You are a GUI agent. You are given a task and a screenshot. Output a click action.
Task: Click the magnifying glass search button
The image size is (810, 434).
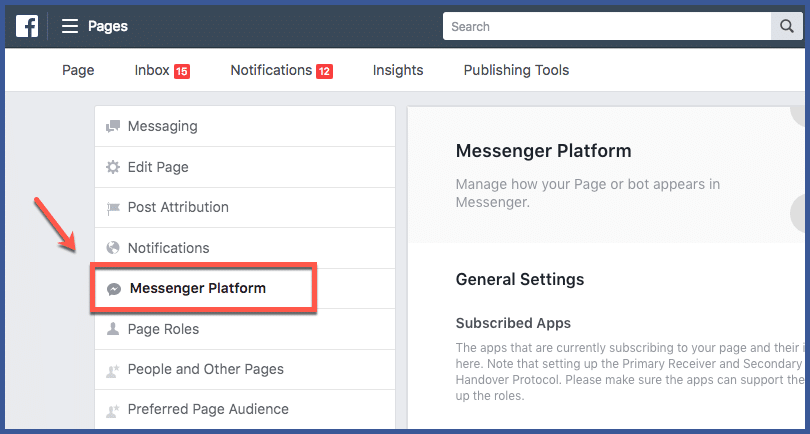(784, 26)
